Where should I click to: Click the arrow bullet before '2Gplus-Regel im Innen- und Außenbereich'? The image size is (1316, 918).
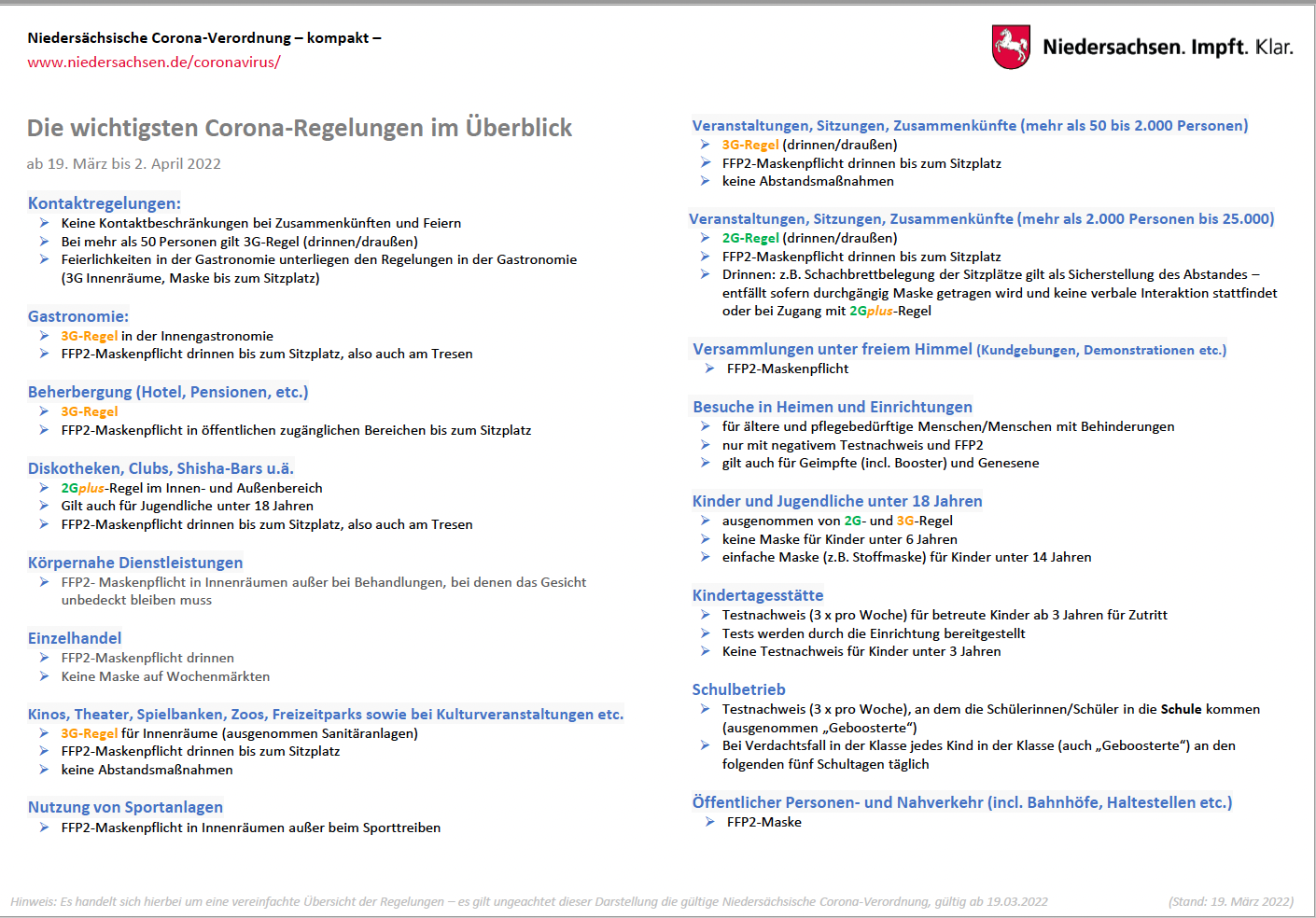(x=44, y=488)
